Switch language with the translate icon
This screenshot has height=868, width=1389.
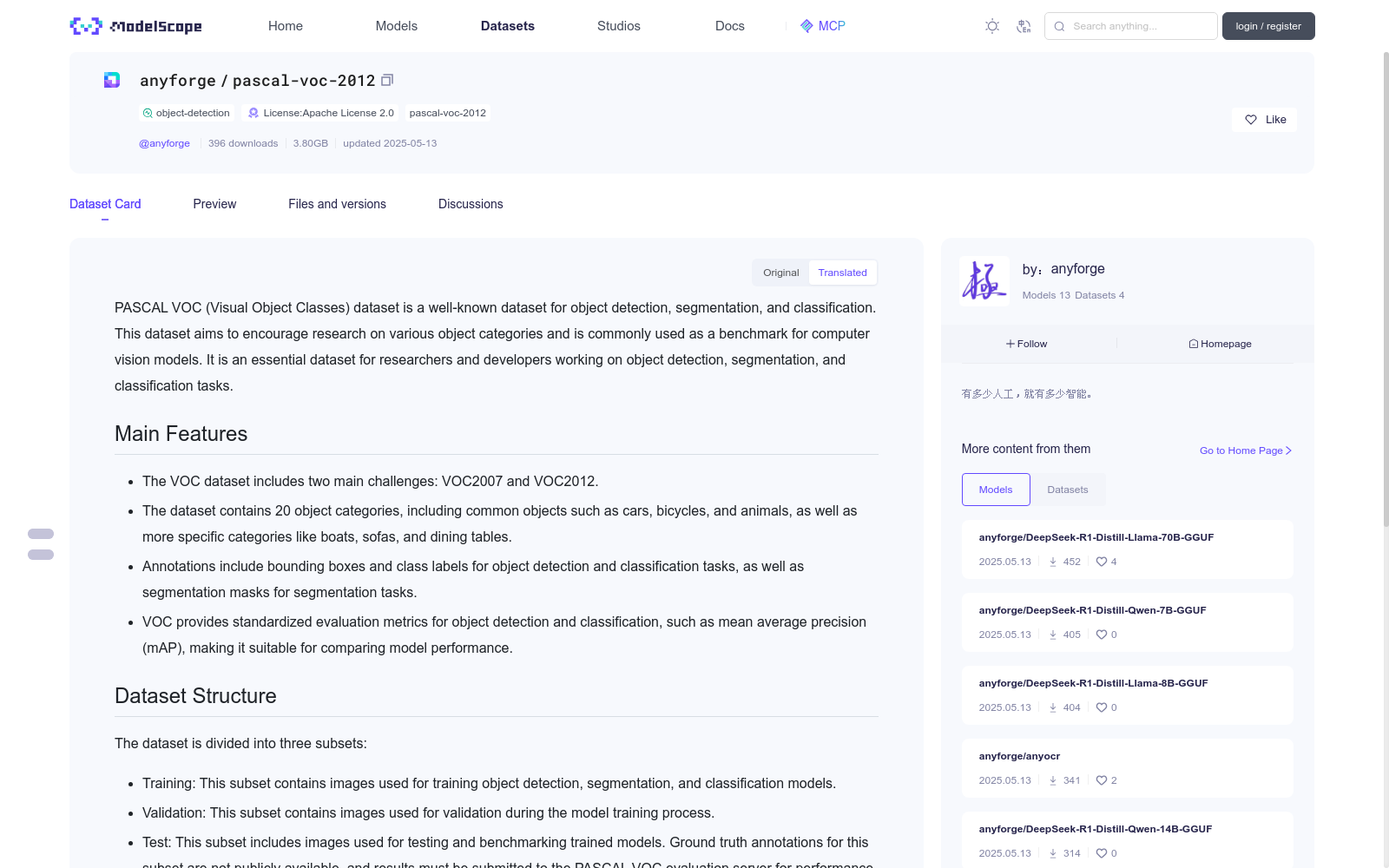pos(1024,26)
